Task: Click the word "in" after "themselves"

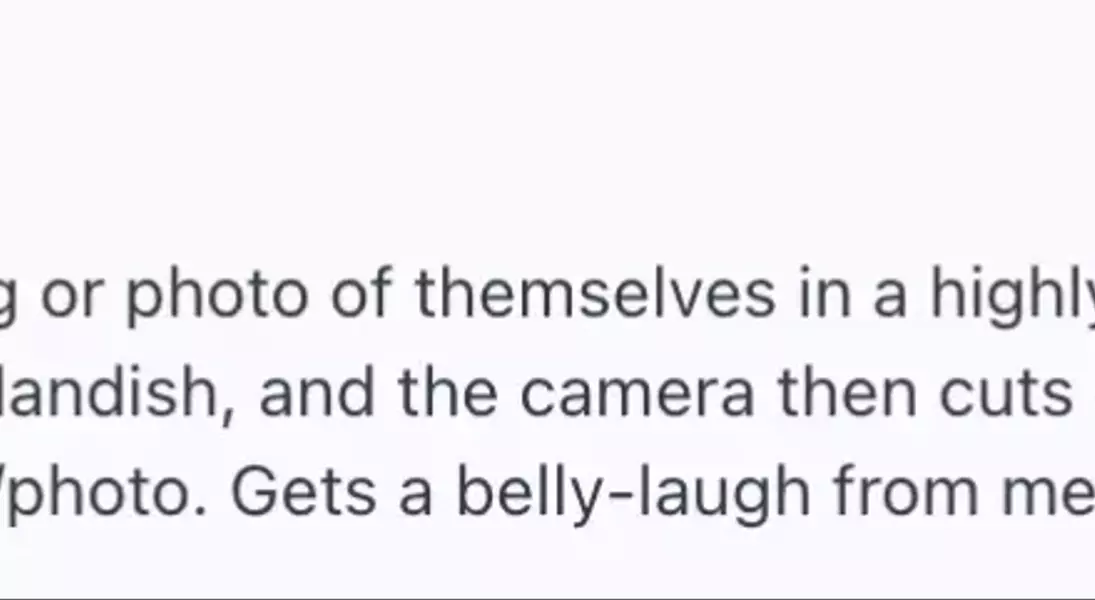Action: click(823, 295)
